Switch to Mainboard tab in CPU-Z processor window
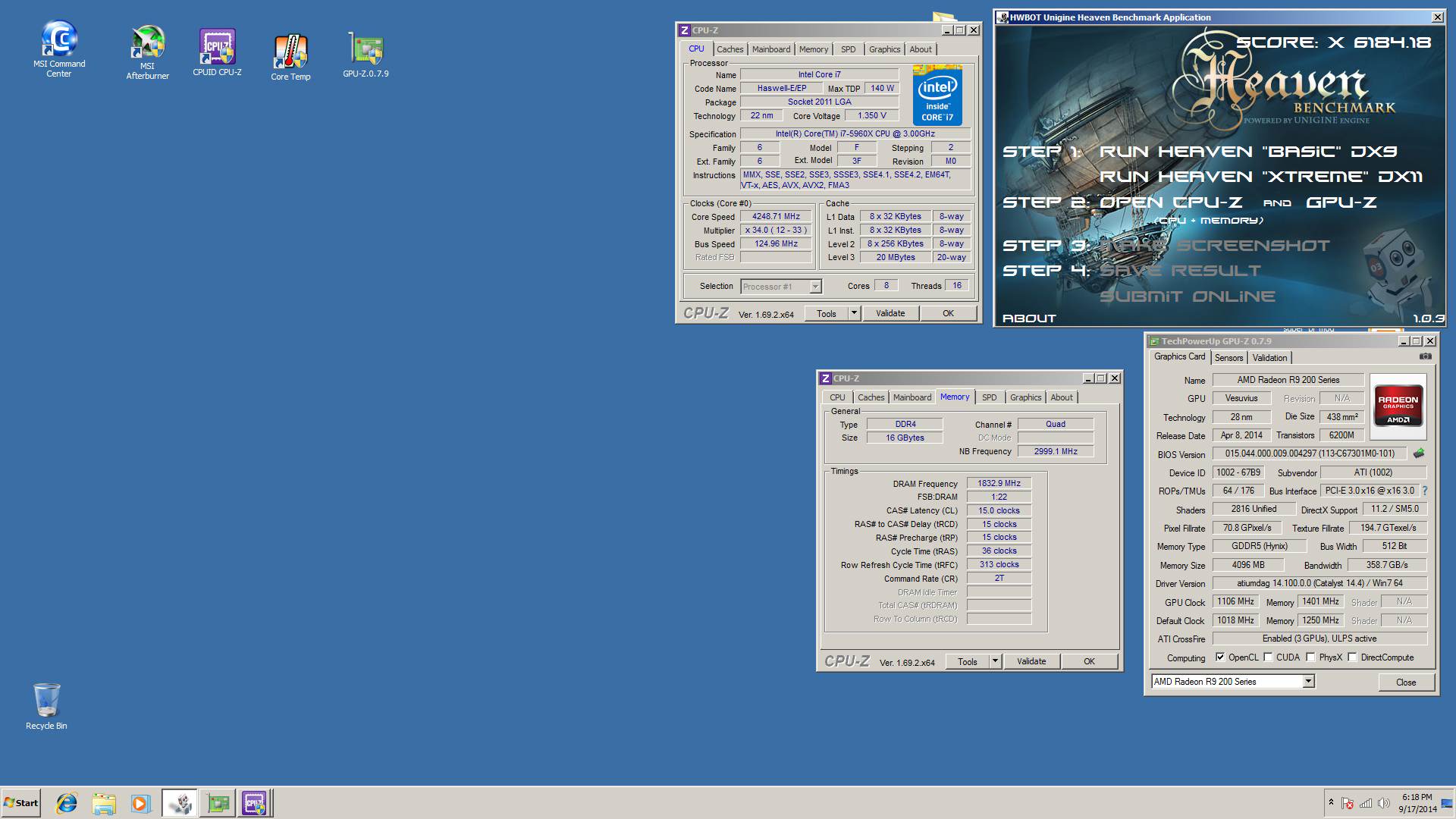Viewport: 1456px width, 819px height. tap(771, 49)
